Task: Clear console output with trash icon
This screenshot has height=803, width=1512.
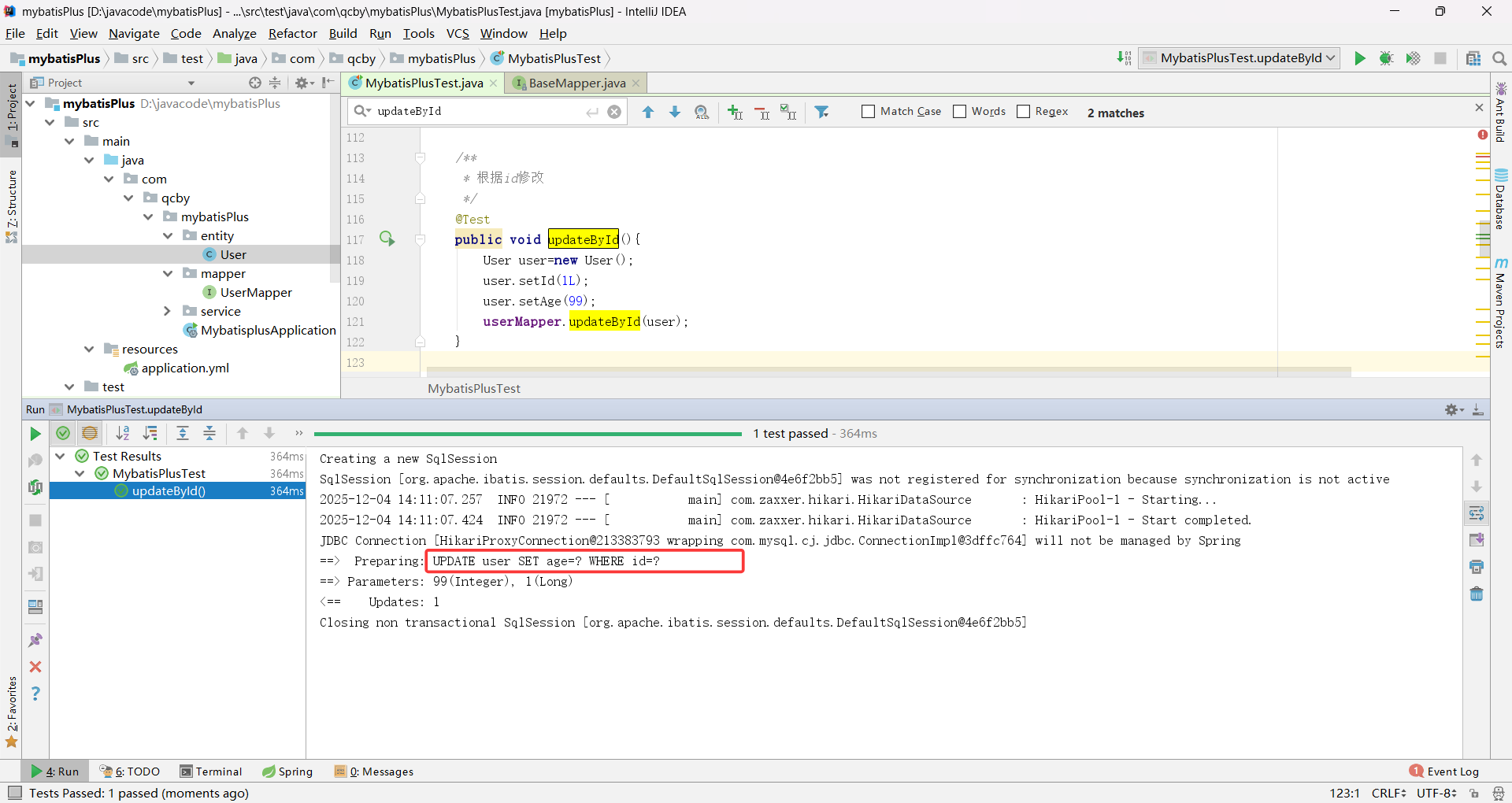Action: tap(1477, 594)
